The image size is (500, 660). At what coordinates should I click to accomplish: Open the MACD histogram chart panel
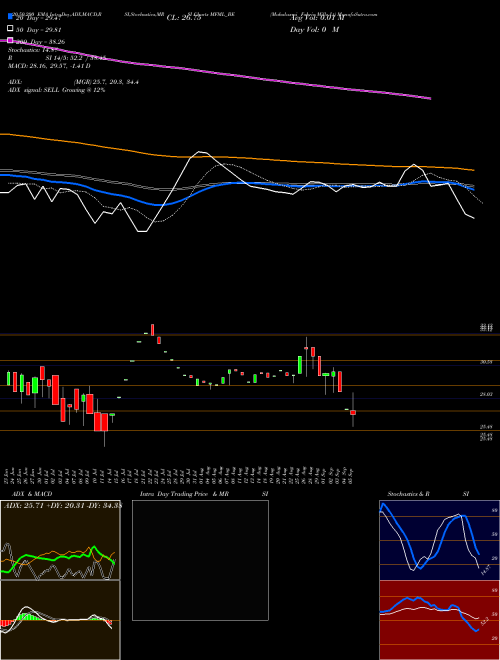60,620
